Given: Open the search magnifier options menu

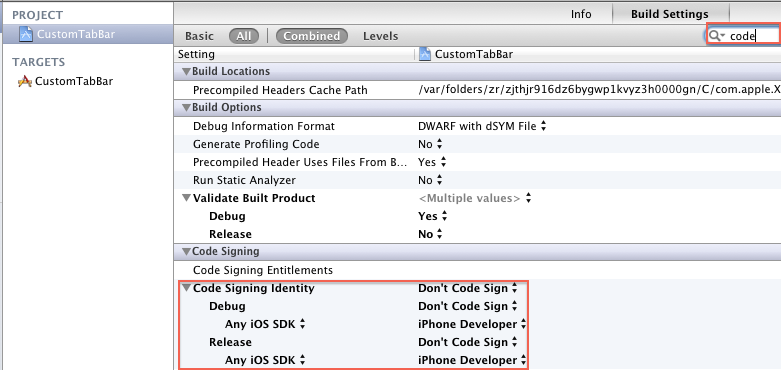Looking at the screenshot, I should [x=717, y=36].
